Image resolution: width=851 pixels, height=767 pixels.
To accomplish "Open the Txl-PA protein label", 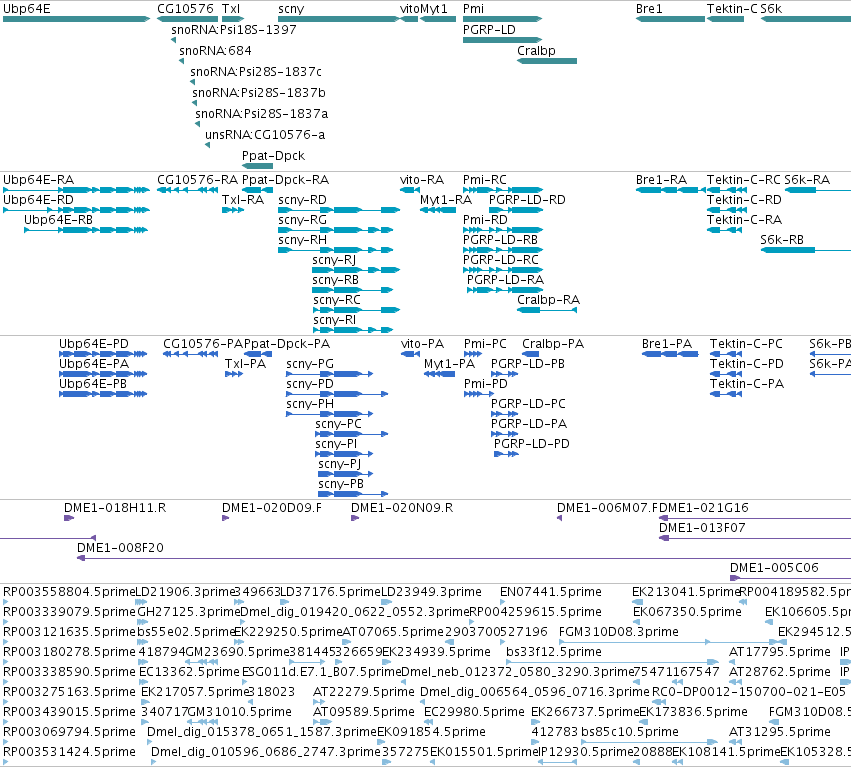I will click(245, 364).
